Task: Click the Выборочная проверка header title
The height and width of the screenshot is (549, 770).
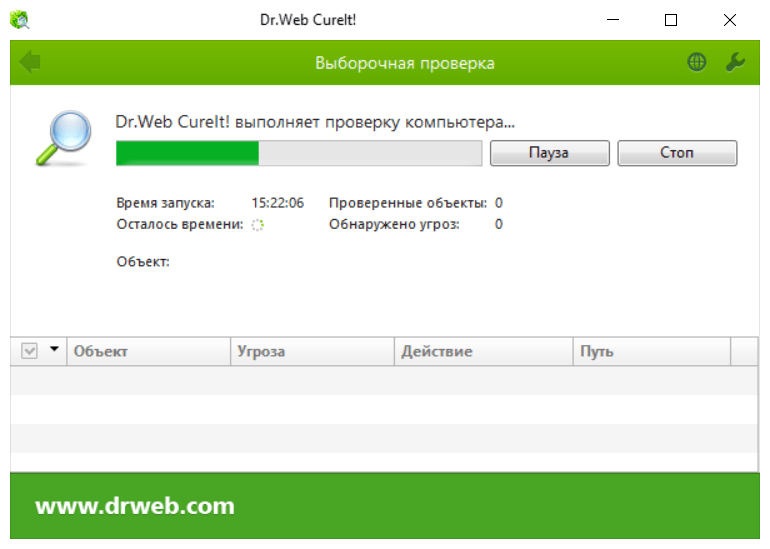Action: [x=405, y=63]
